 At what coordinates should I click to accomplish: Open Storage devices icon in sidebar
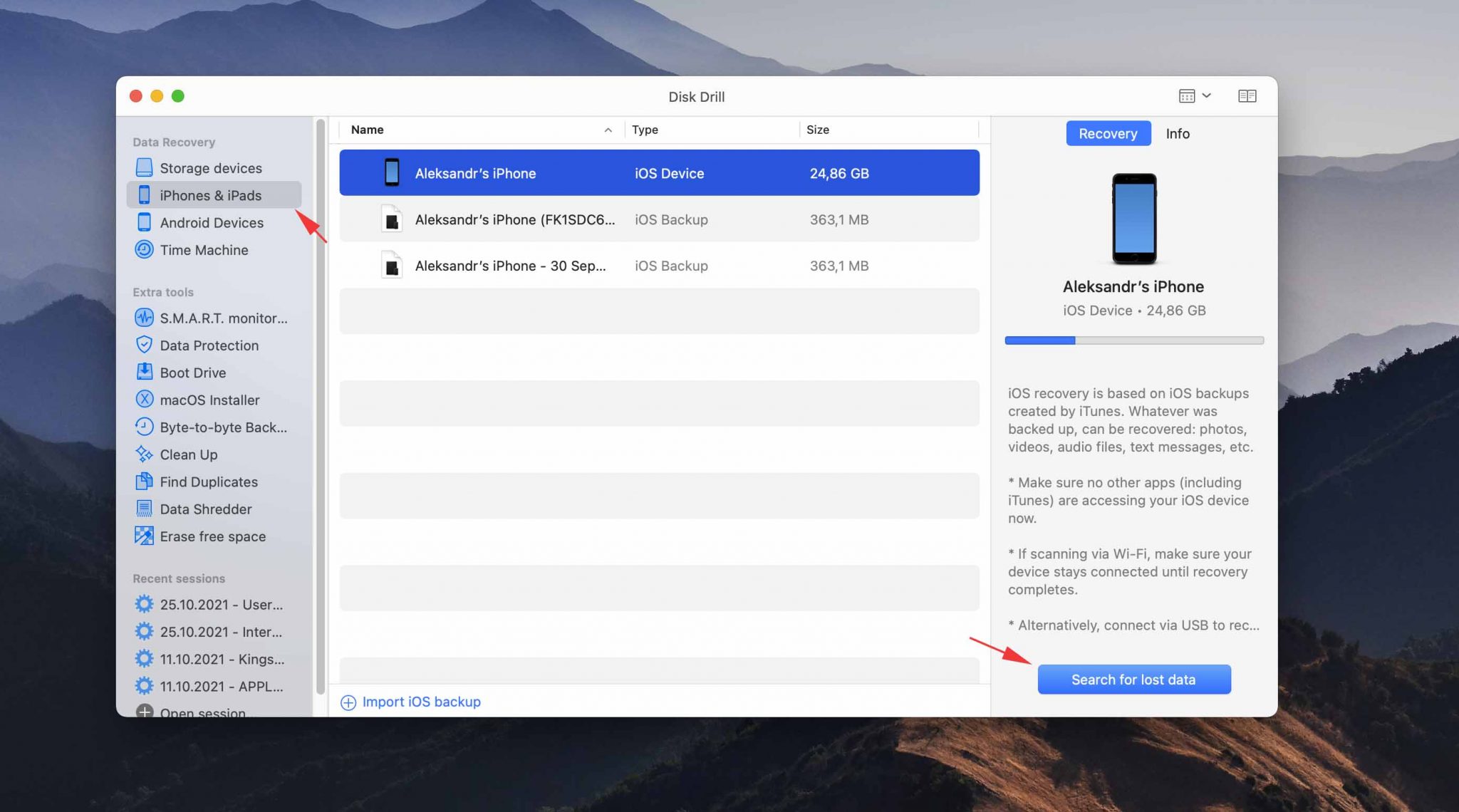point(144,167)
